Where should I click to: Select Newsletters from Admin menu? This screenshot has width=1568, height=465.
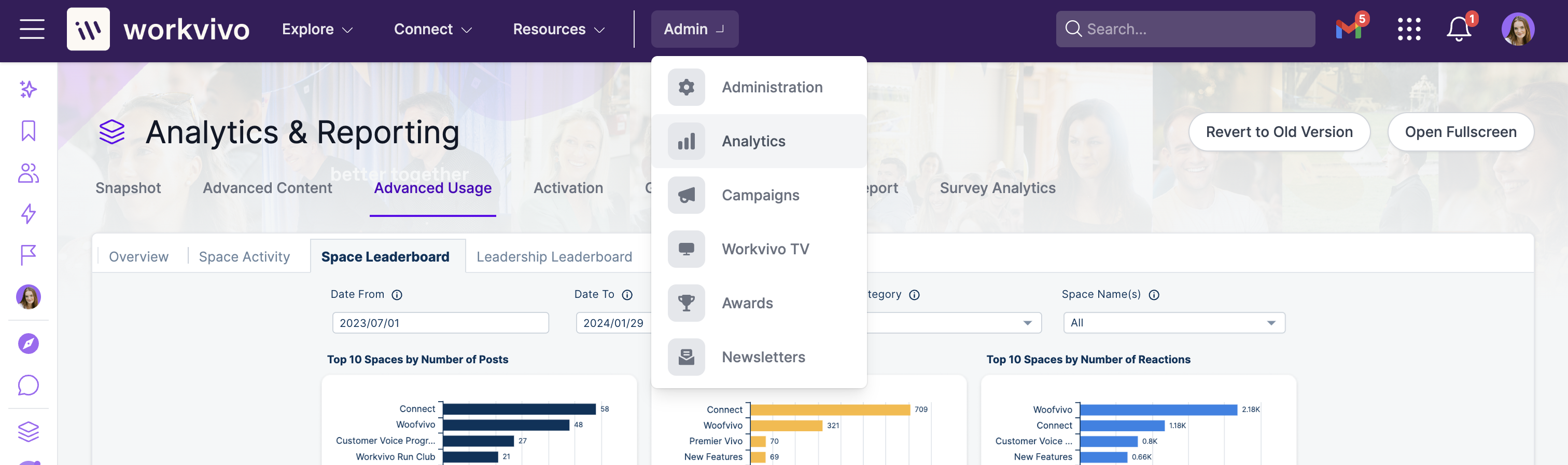coord(759,357)
